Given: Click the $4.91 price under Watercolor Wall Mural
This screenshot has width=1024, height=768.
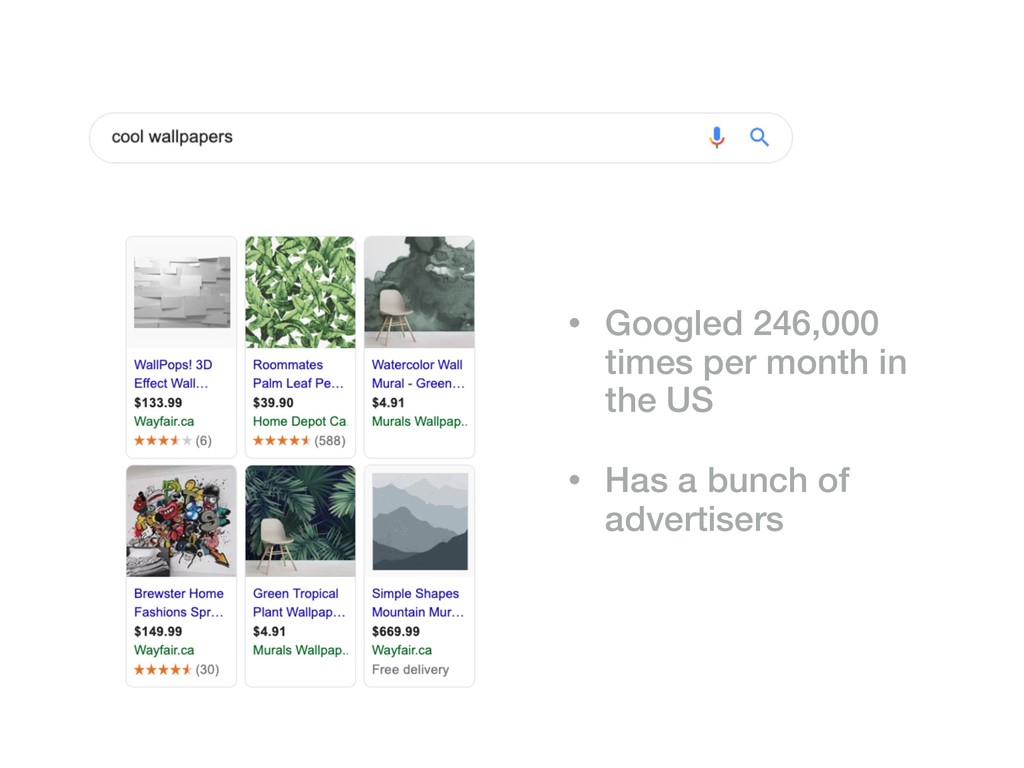Looking at the screenshot, I should pyautogui.click(x=388, y=403).
